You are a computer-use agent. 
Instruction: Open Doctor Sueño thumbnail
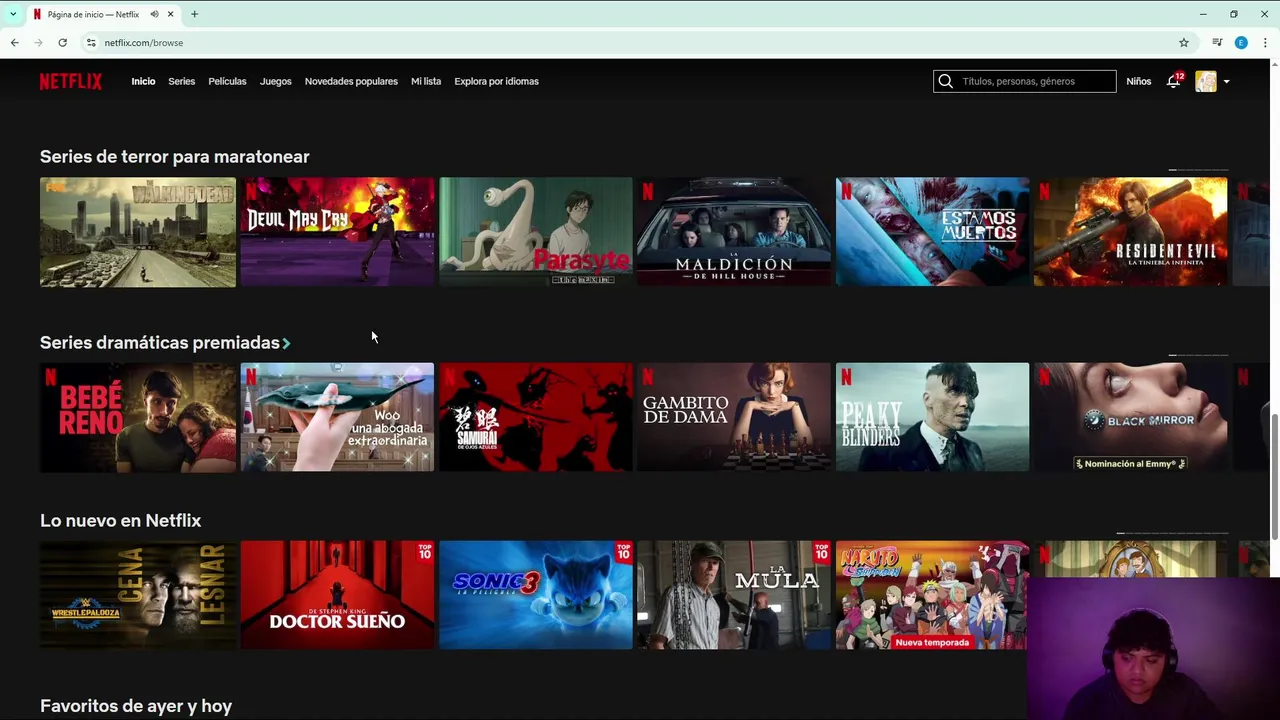[x=337, y=595]
